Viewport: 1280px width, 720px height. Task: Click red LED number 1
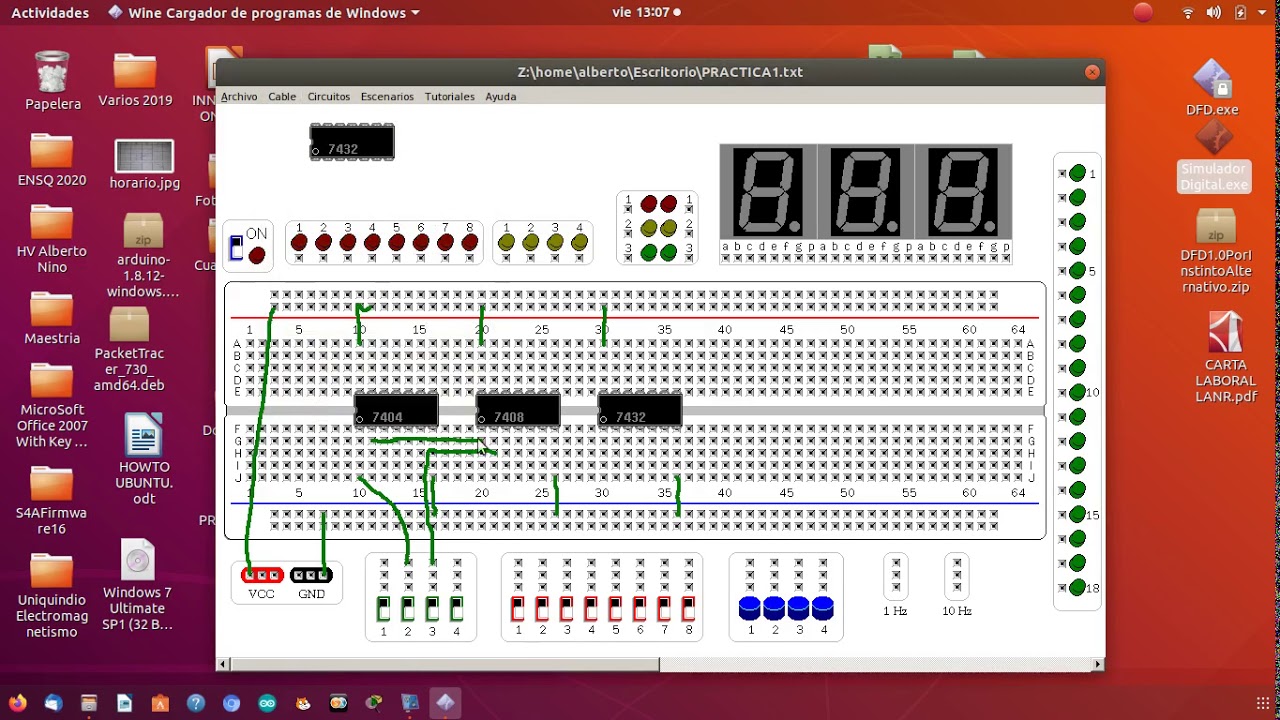pos(298,242)
